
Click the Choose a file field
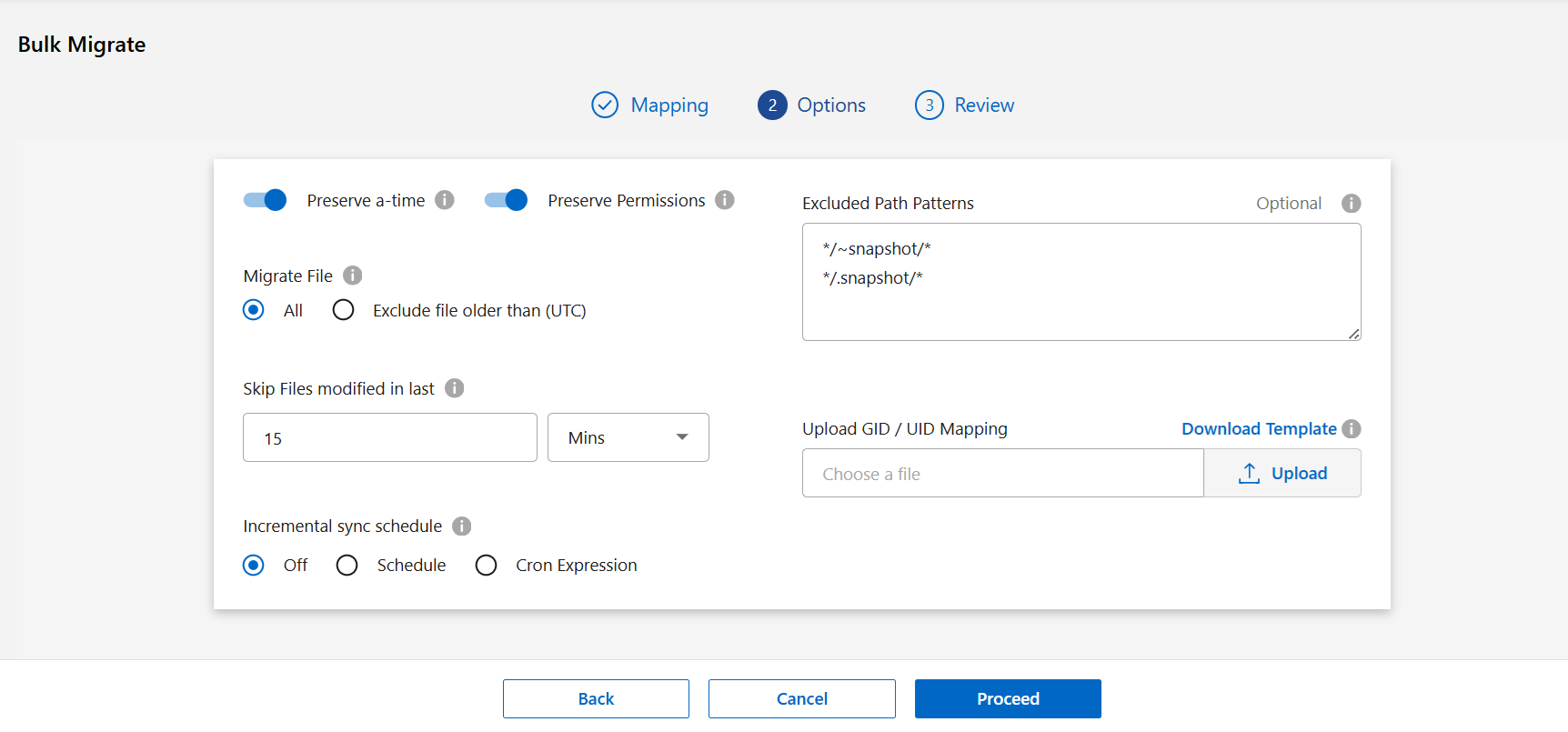[x=1002, y=473]
